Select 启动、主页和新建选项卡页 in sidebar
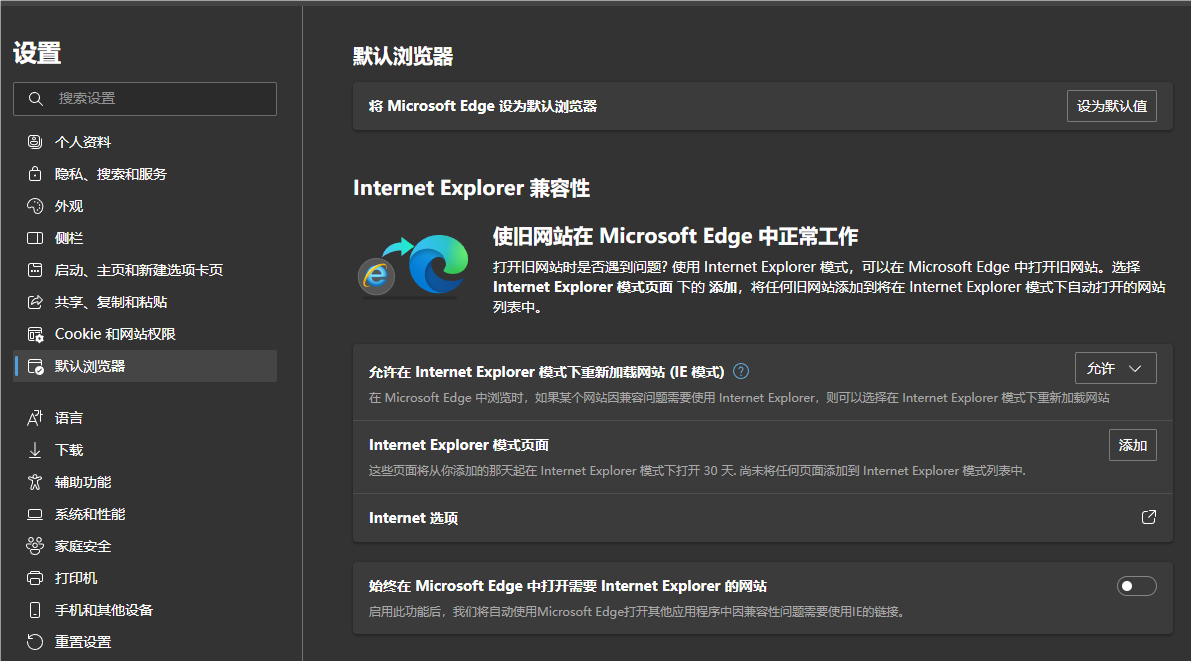The image size is (1191, 661). (x=138, y=270)
